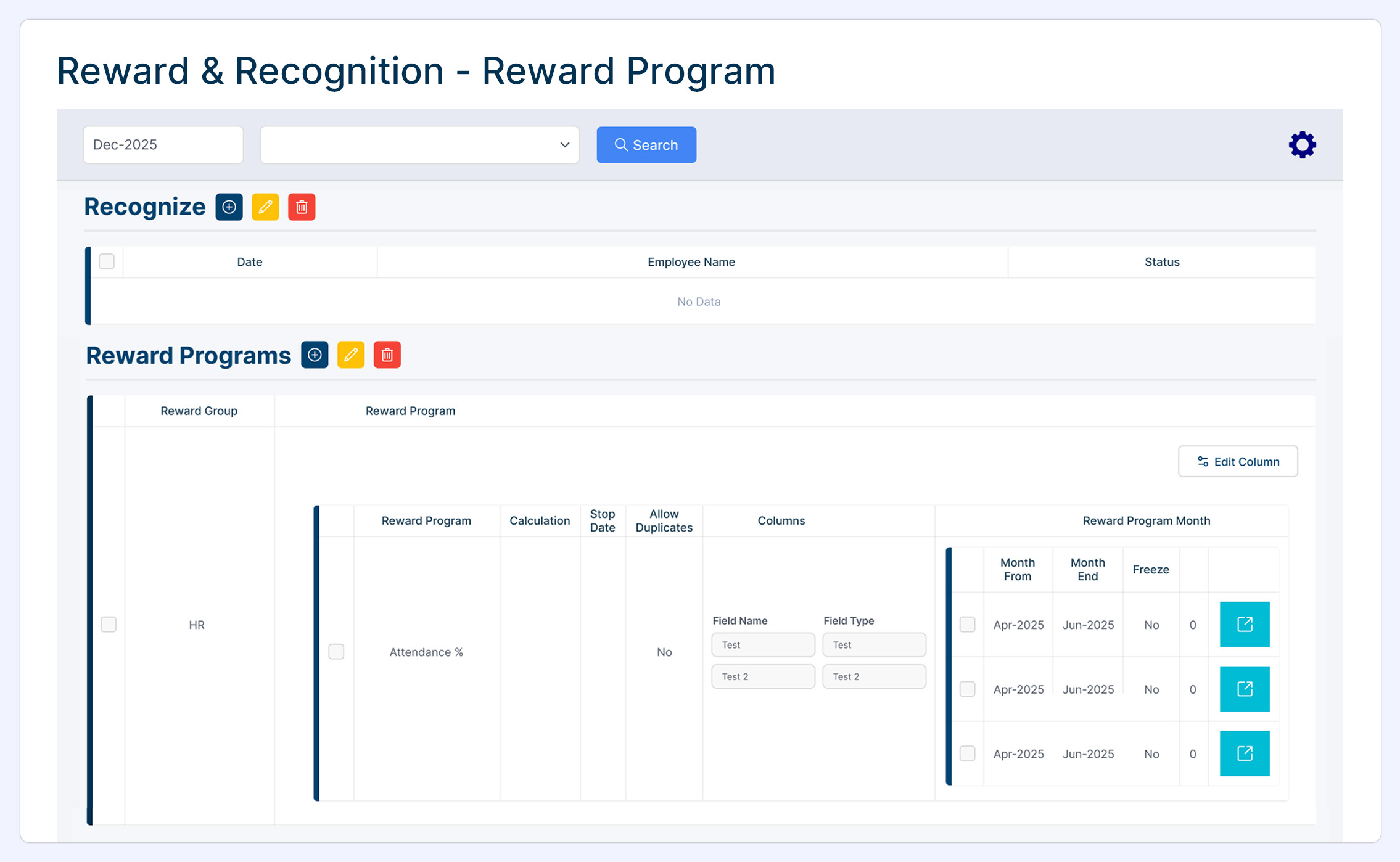
Task: Check the second Apr-2025 month row checkbox
Action: tap(967, 689)
